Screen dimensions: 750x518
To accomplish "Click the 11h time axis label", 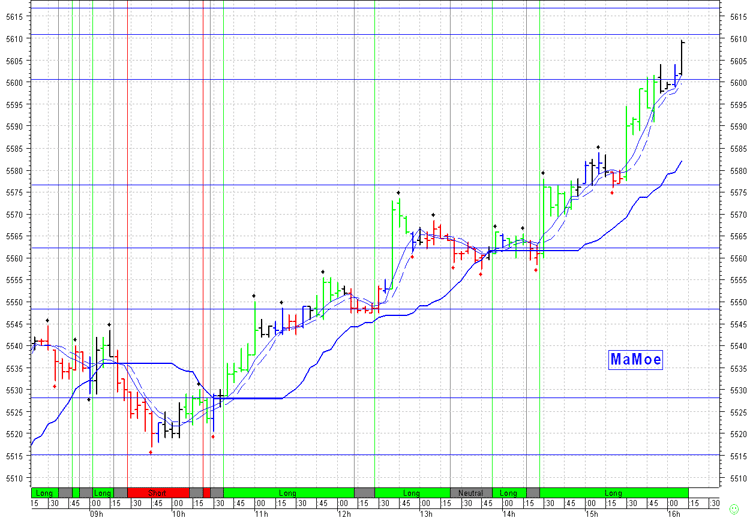I will point(261,514).
